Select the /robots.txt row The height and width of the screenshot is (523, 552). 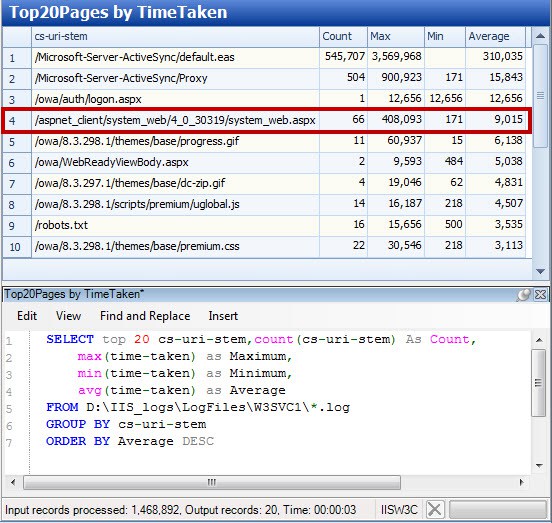[x=264, y=226]
